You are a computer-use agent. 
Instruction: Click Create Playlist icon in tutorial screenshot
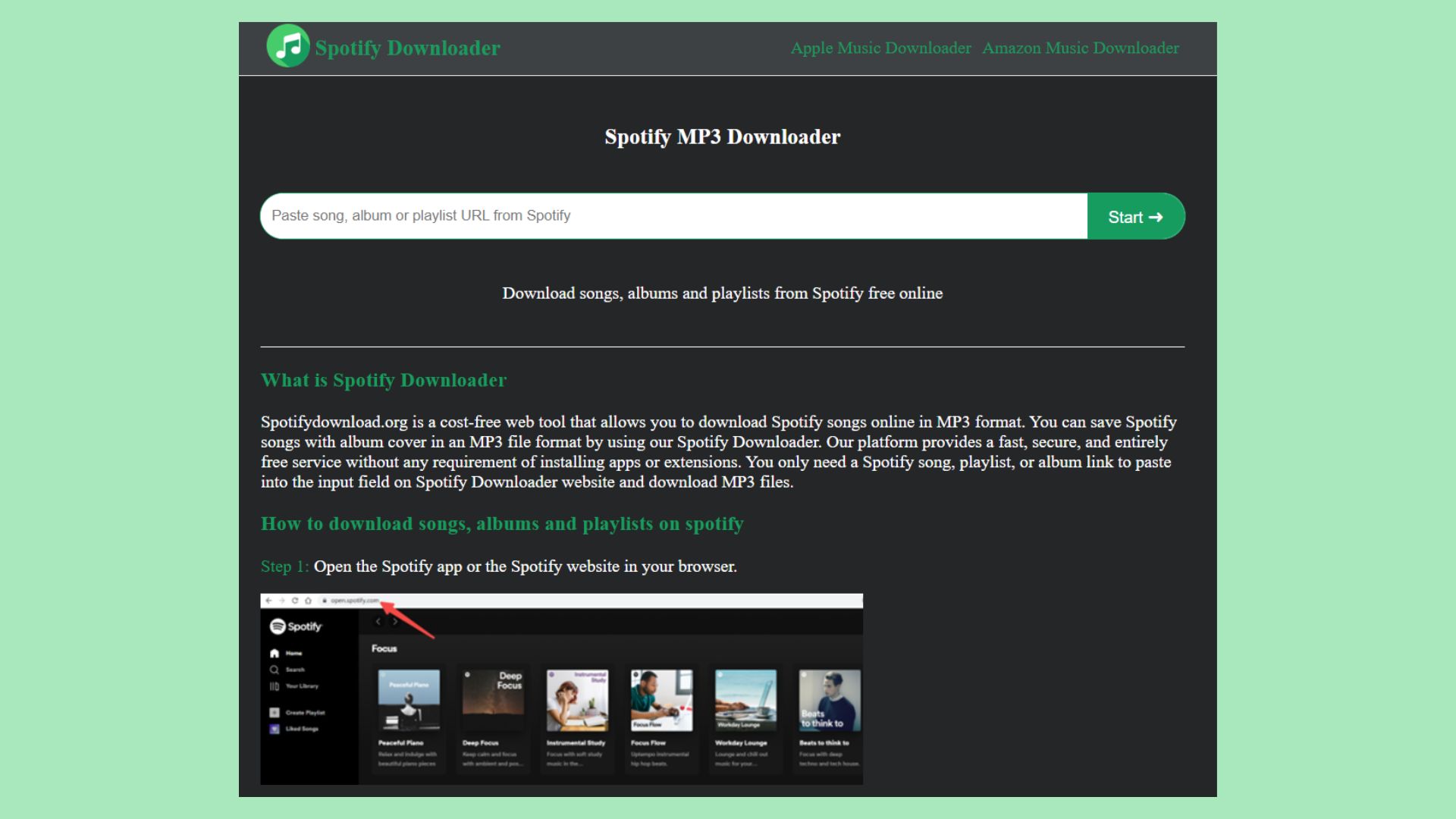[x=275, y=713]
